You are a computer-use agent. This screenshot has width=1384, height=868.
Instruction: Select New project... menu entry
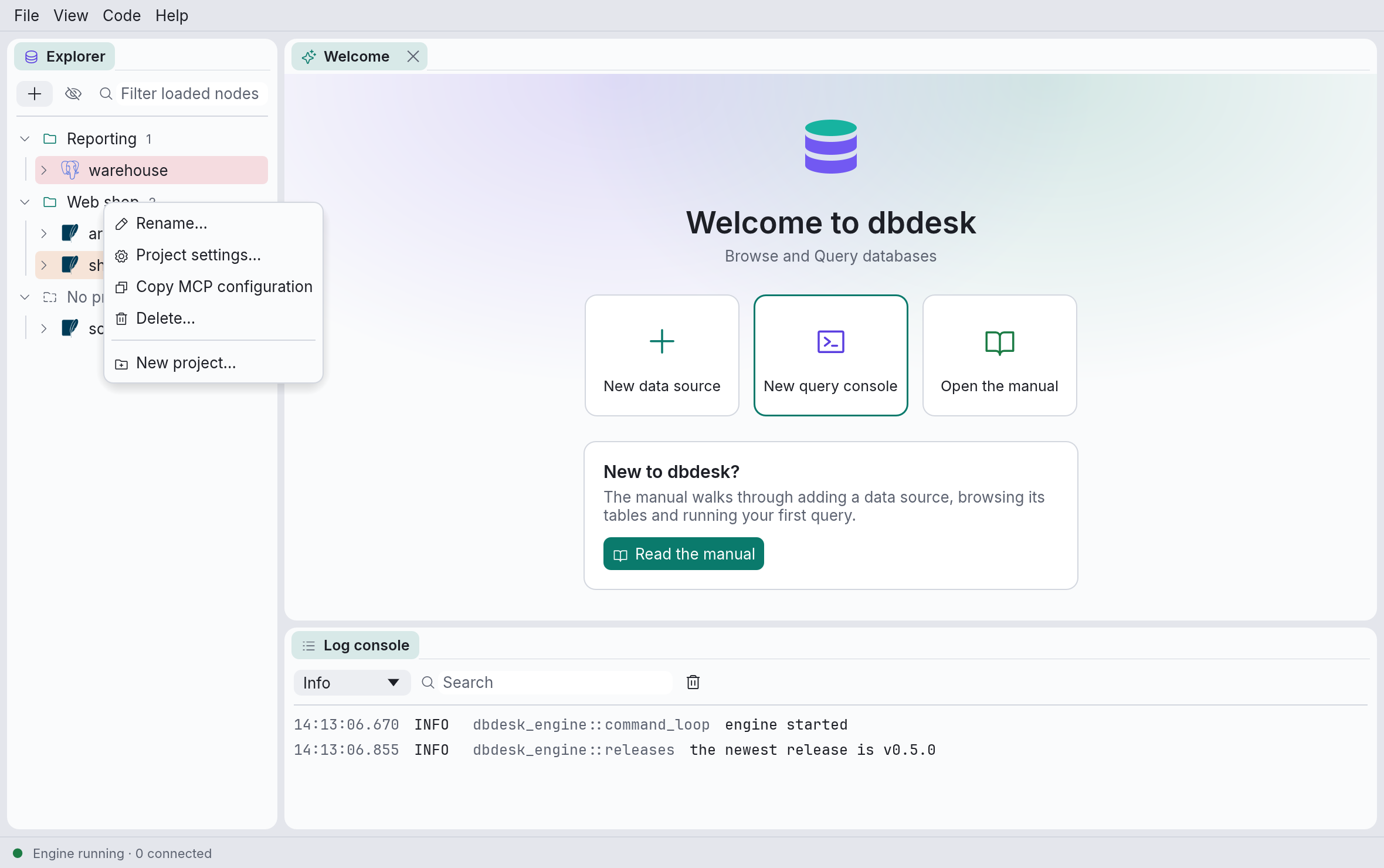[213, 363]
